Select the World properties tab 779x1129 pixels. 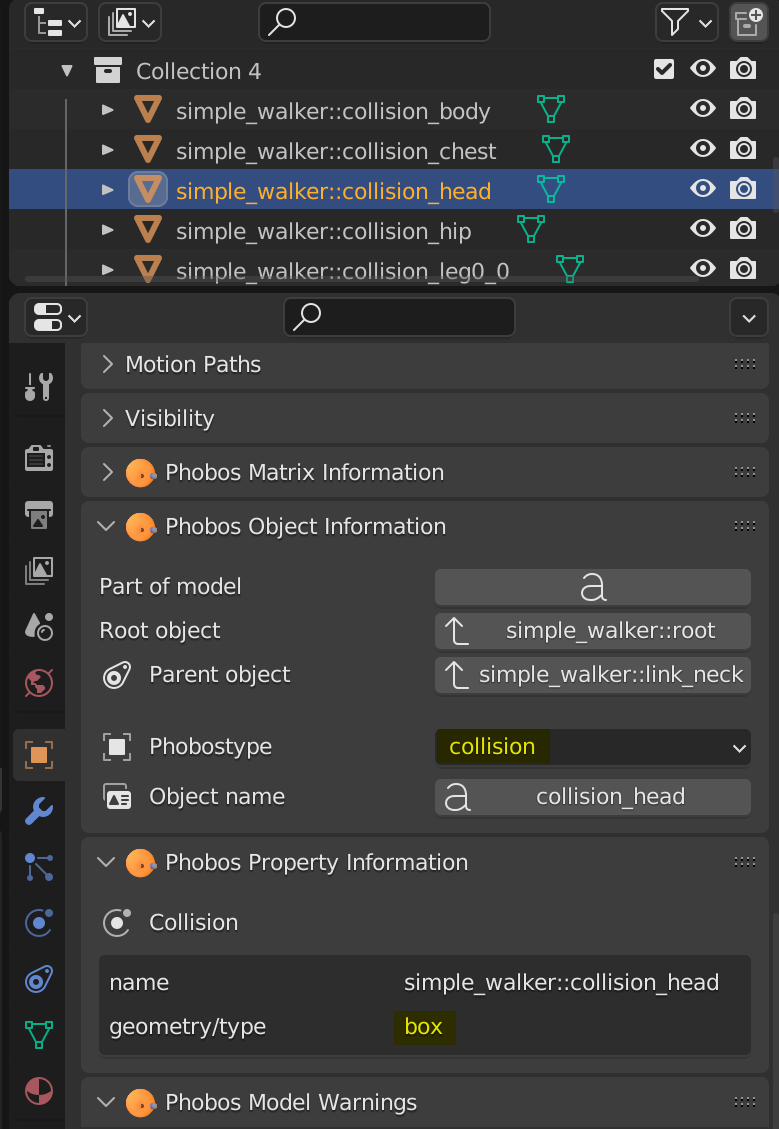tap(38, 683)
